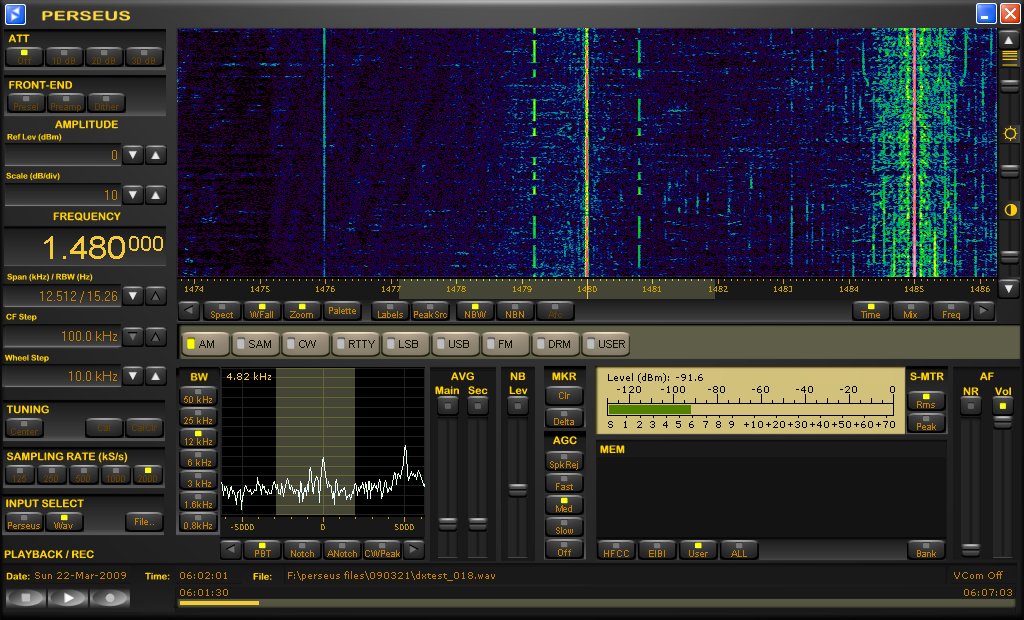Set attenuator to 30 dB
The image size is (1024, 620).
[x=144, y=57]
